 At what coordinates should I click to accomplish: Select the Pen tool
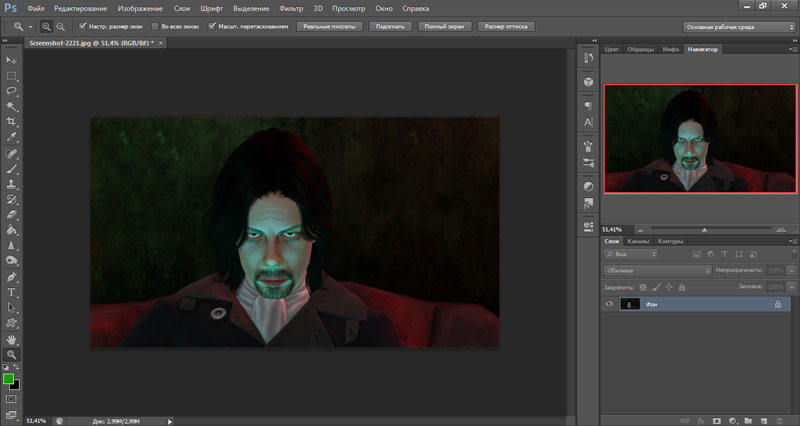(11, 277)
